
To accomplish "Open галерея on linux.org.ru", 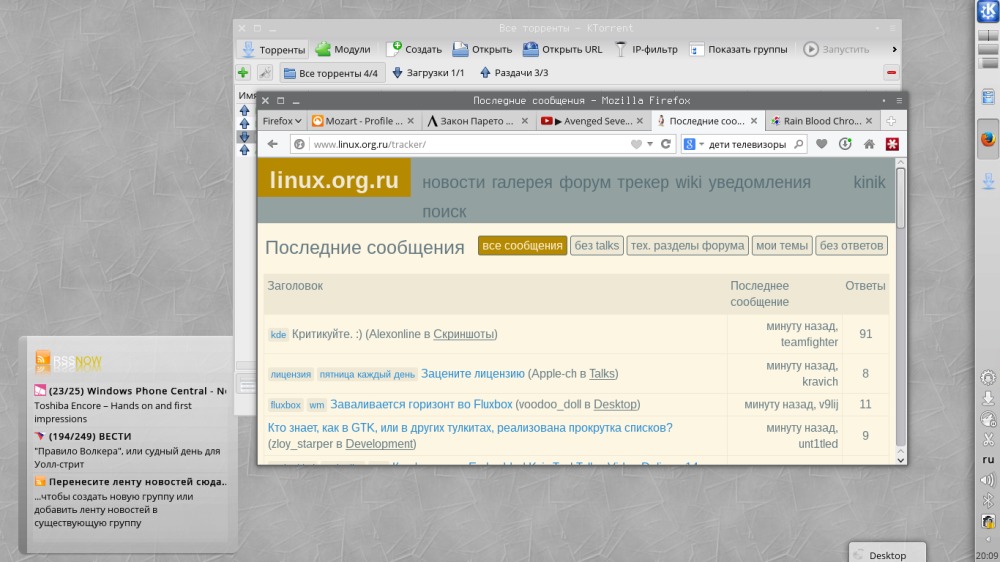I will [x=522, y=182].
